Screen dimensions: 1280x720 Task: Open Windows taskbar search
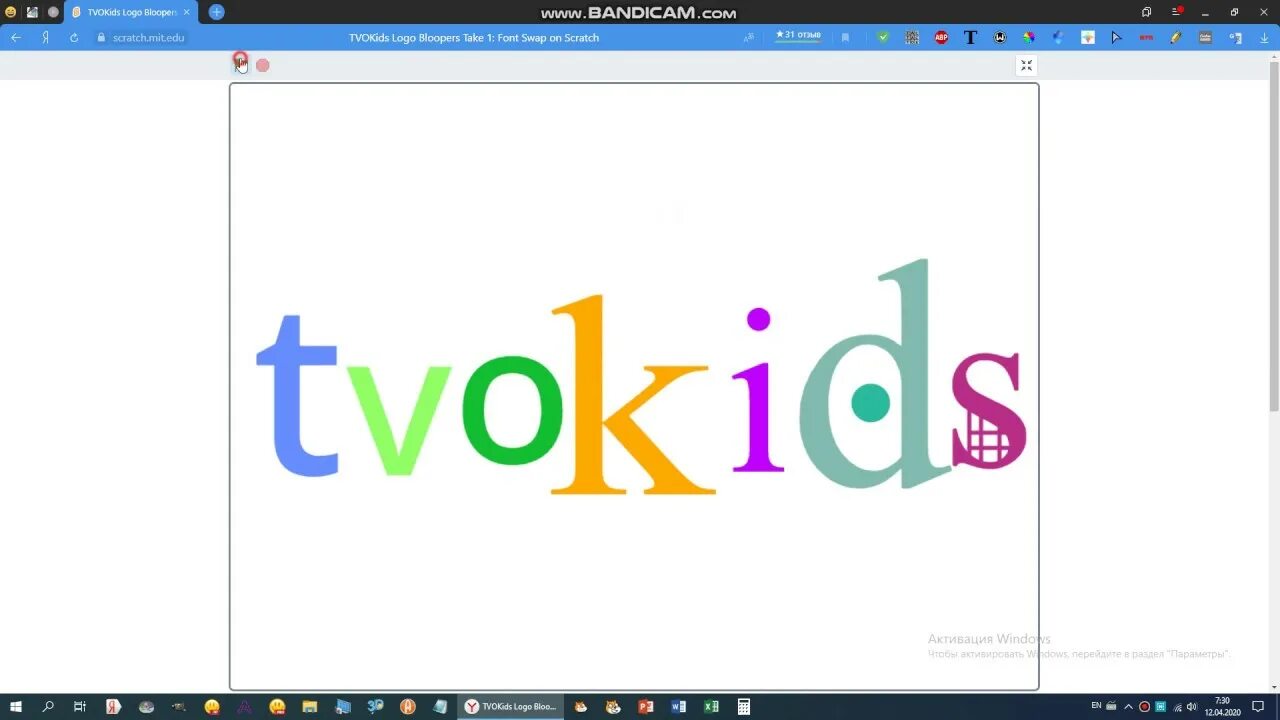[x=48, y=706]
